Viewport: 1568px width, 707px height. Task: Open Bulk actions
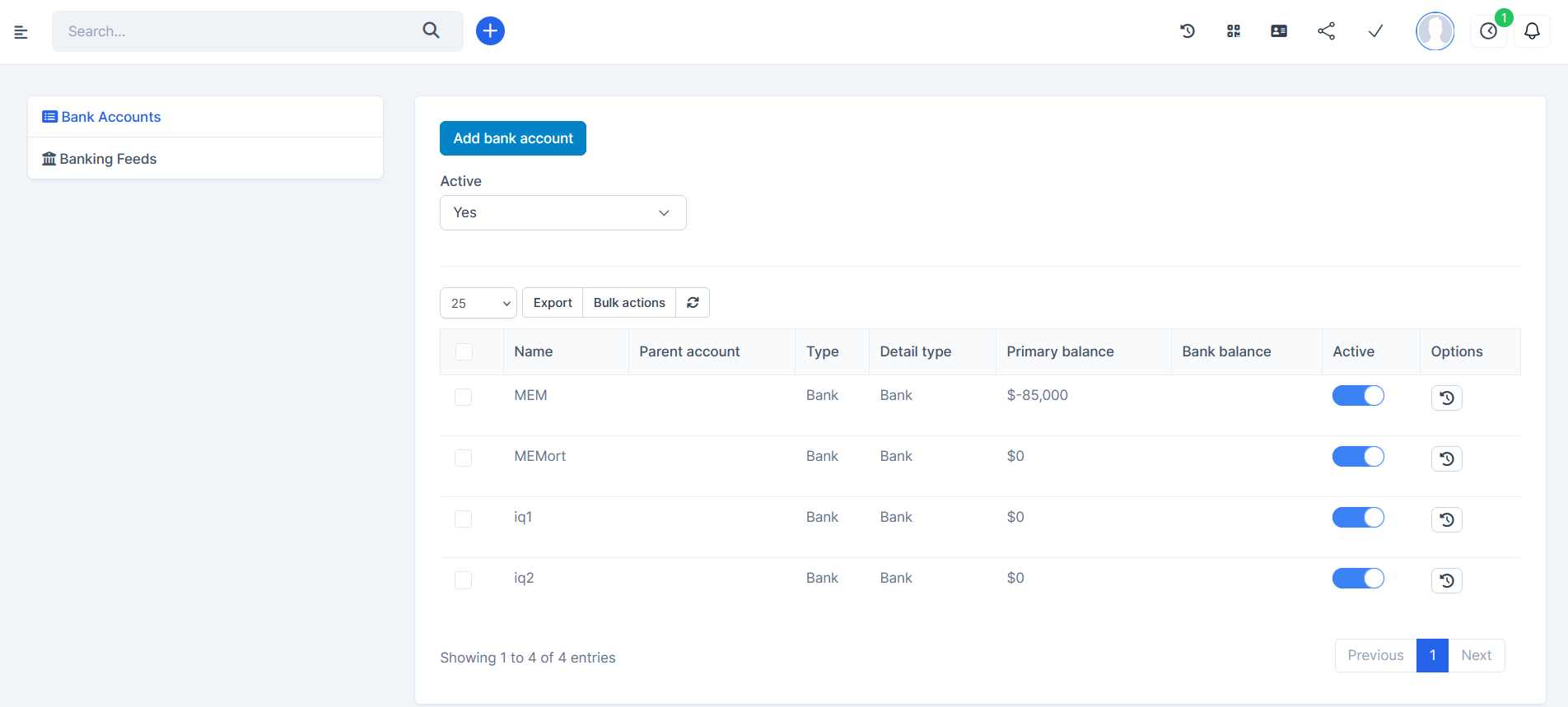click(x=629, y=303)
